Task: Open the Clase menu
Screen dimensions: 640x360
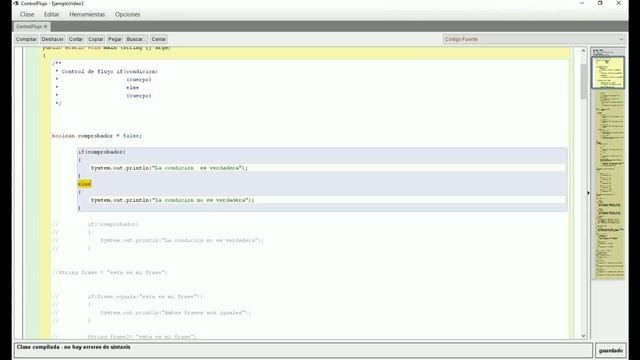Action: pos(27,14)
